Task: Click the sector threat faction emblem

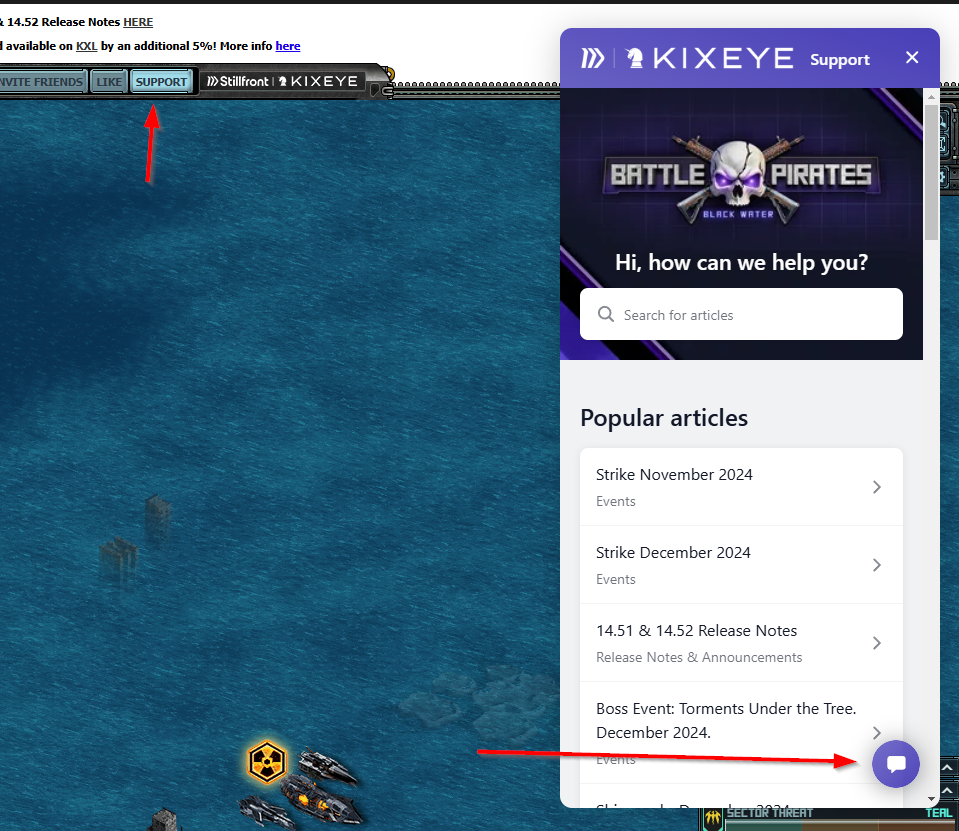Action: pyautogui.click(x=712, y=819)
